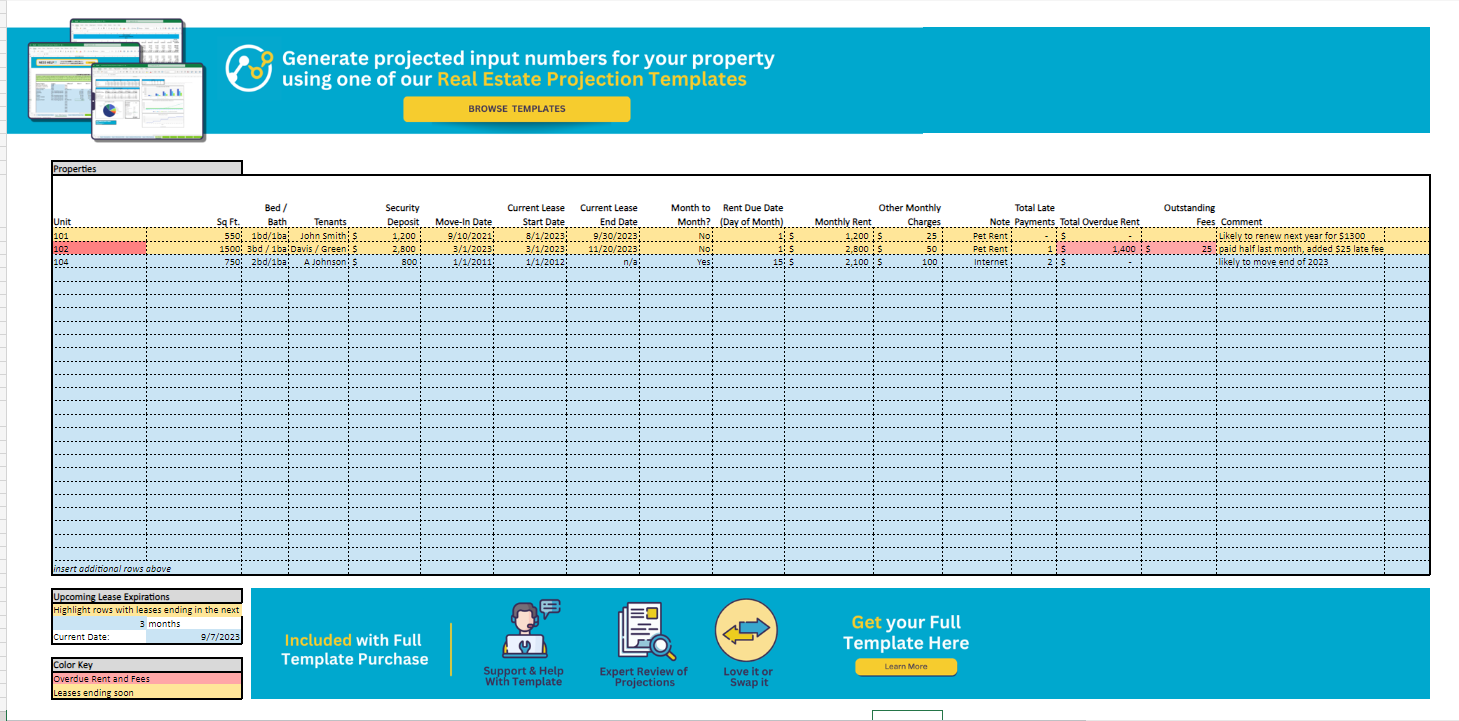
Task: Click the circular molecule logo in the banner
Action: tap(248, 66)
